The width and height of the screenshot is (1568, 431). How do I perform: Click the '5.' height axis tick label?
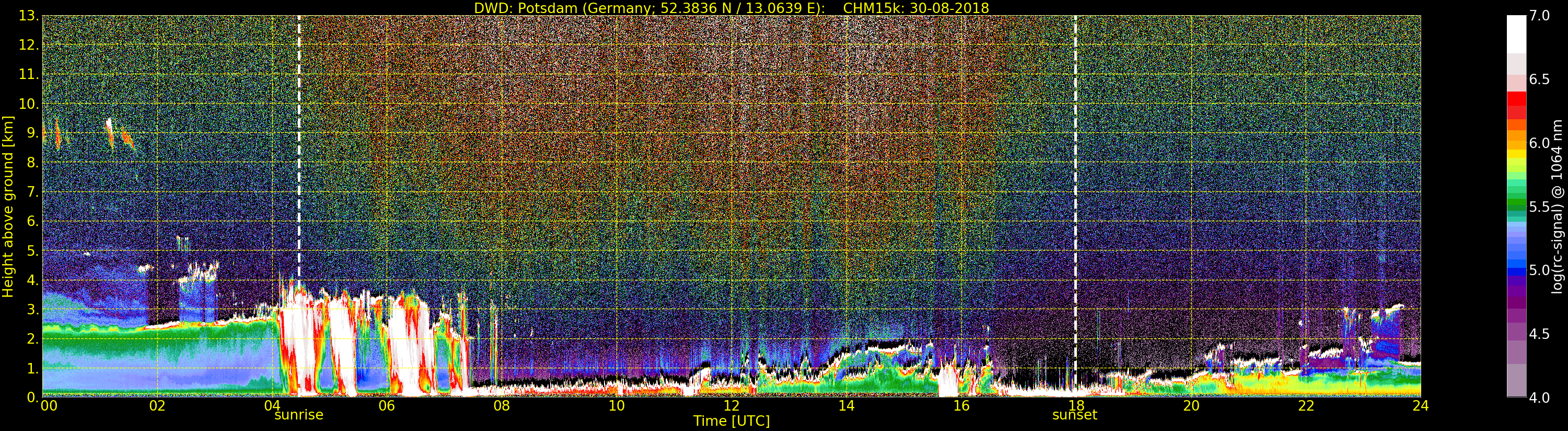point(33,251)
